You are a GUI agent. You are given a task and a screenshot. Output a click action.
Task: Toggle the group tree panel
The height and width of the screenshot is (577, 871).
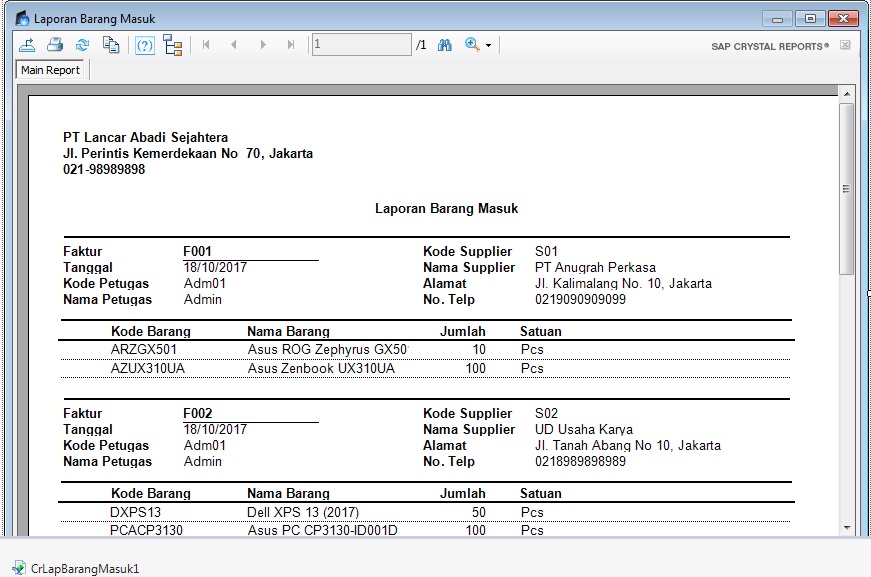tap(172, 45)
